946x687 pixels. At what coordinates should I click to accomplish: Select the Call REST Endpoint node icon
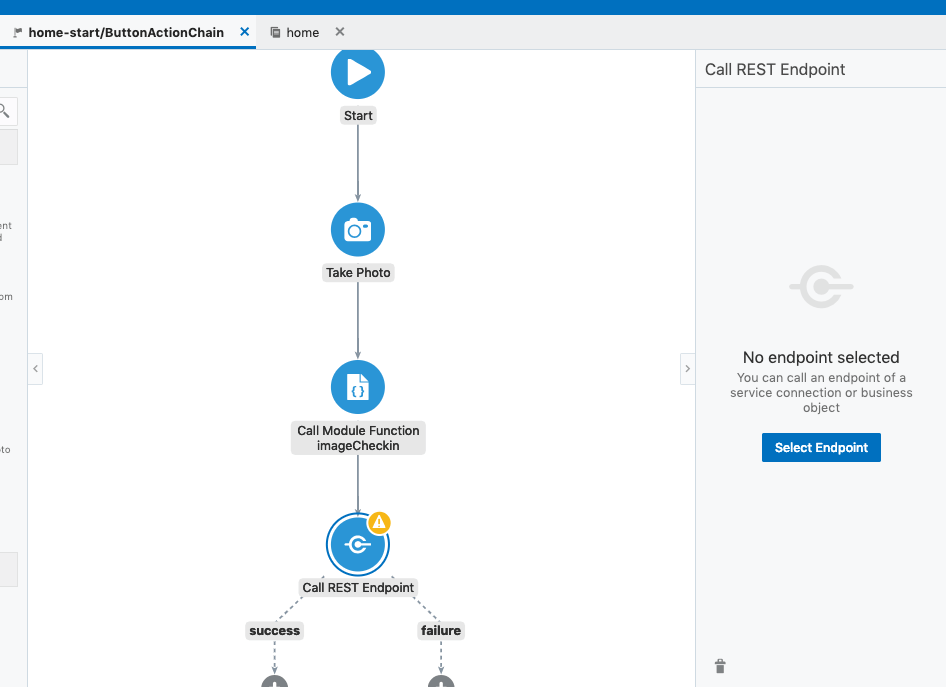[x=357, y=545]
